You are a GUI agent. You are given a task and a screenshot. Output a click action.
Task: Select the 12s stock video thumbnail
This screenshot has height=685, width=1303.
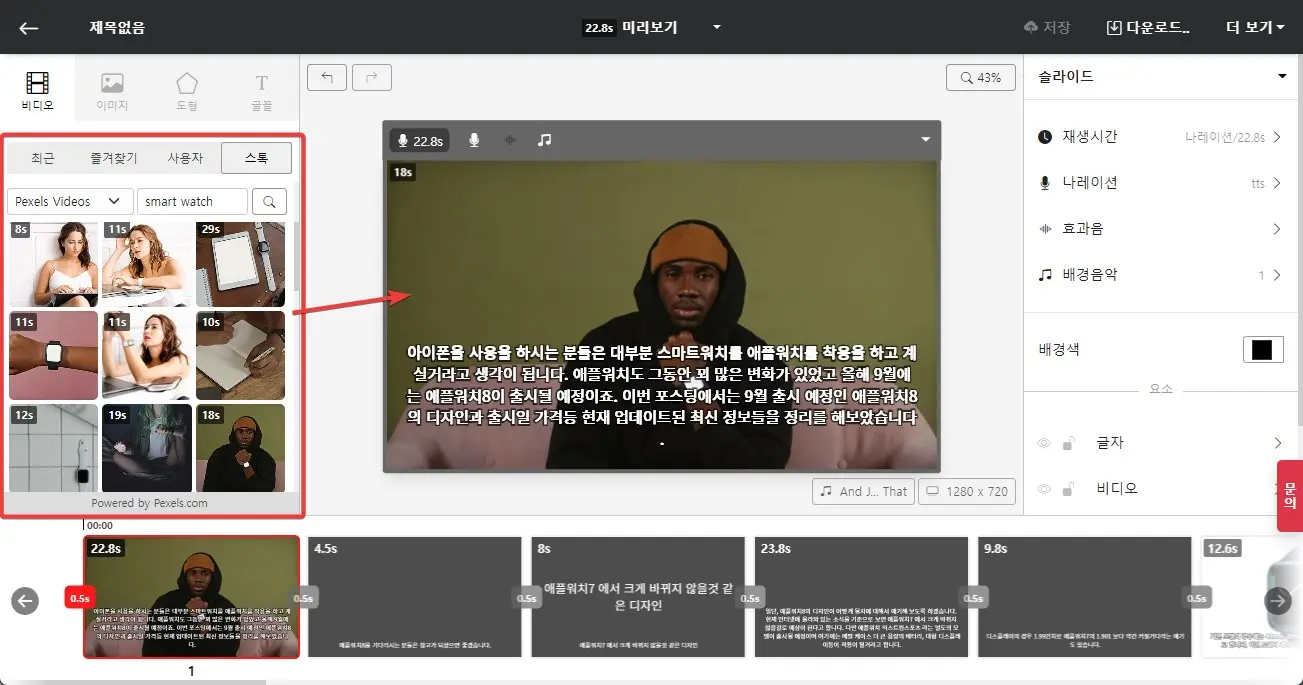click(53, 447)
